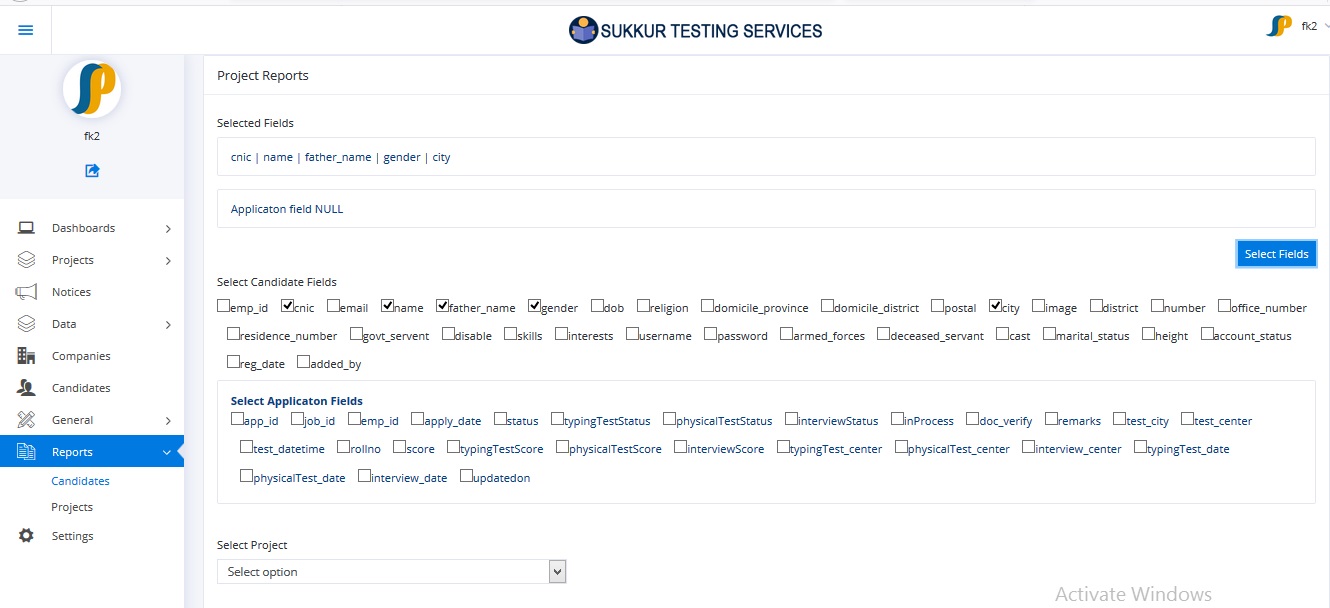Enable the email checkbox

click(x=333, y=306)
